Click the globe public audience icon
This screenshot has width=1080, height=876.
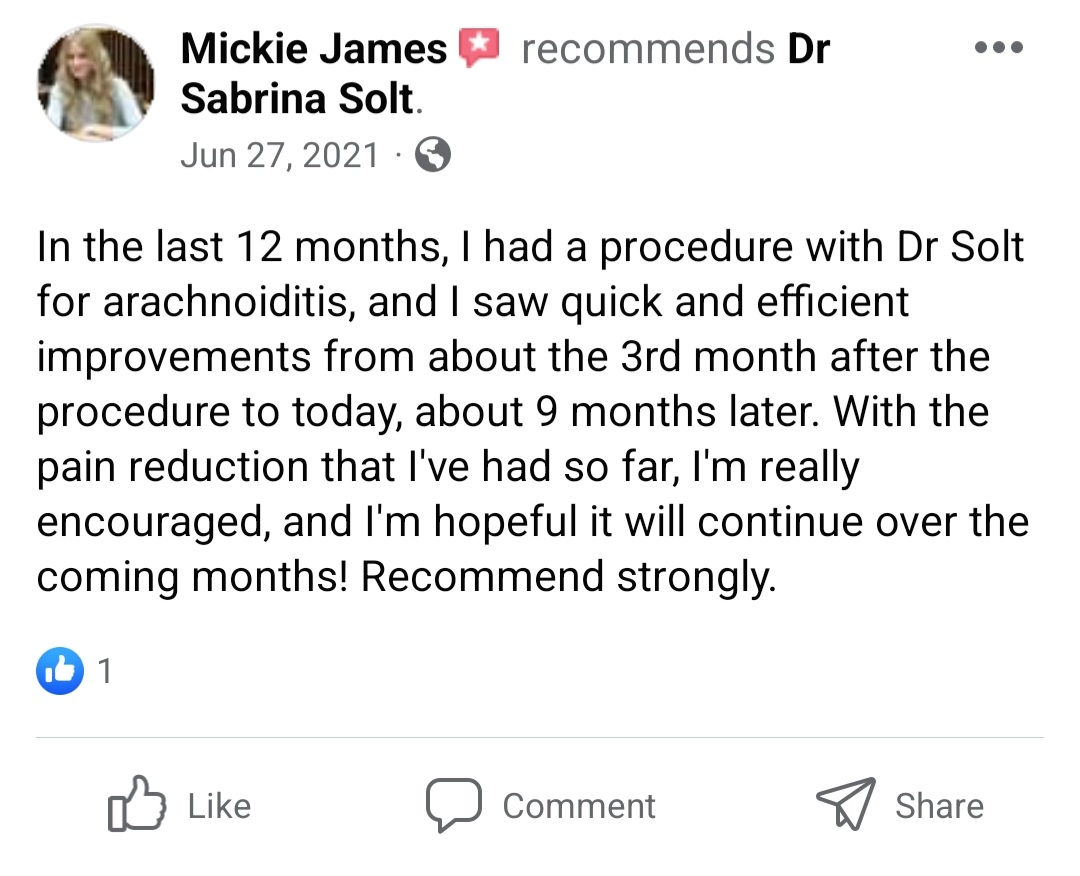point(433,154)
